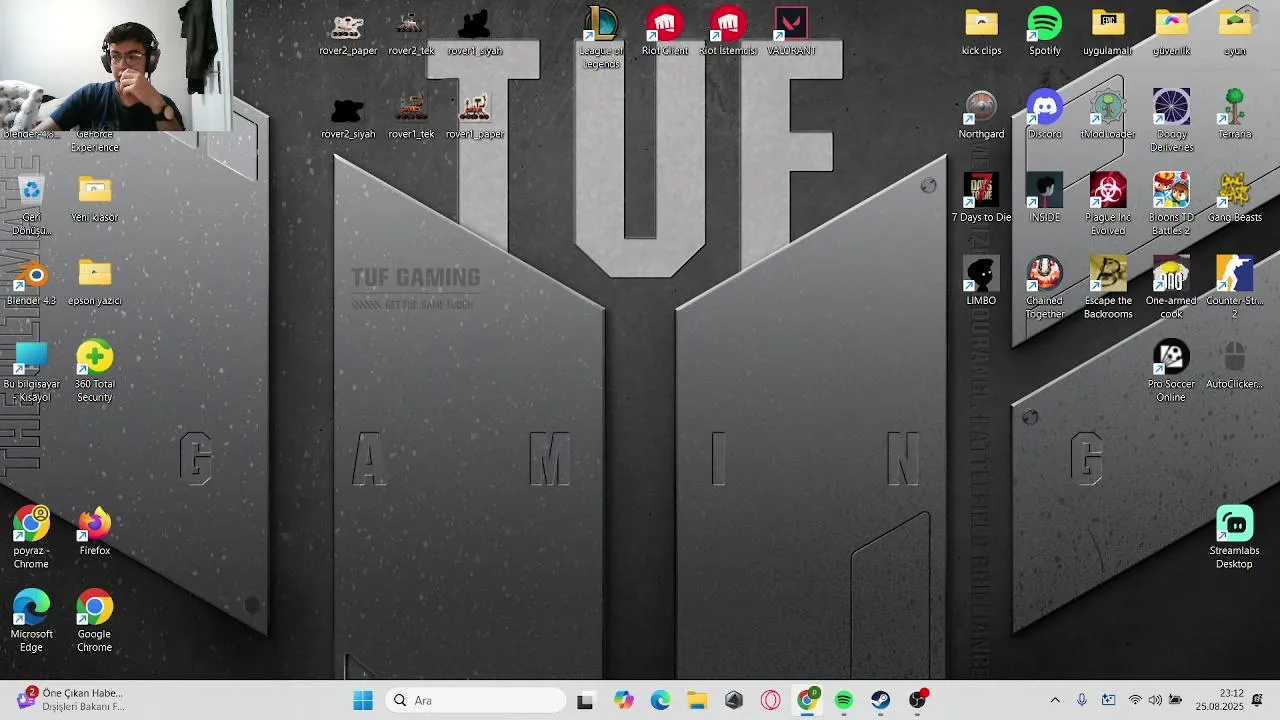Launch Escape the Backrooms shortcut
This screenshot has height=720, width=1280.
point(1108,288)
